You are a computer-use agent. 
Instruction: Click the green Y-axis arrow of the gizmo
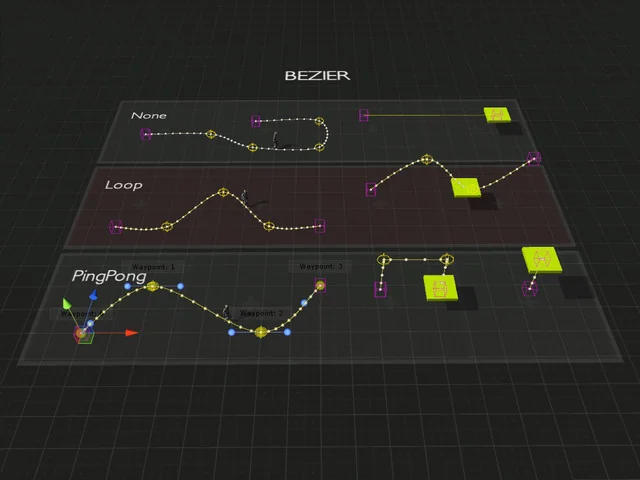(67, 303)
